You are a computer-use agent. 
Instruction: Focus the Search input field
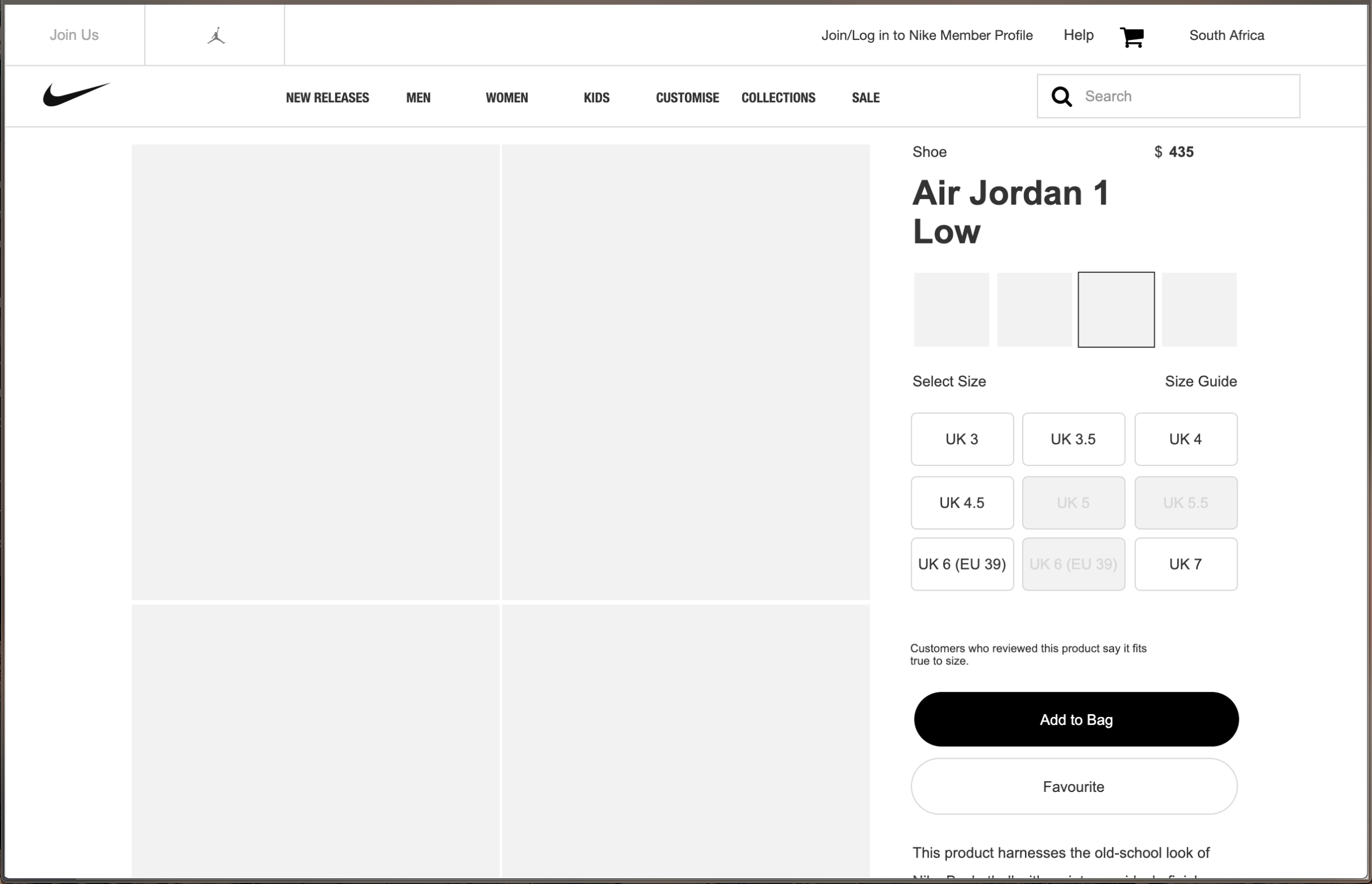coord(1168,96)
